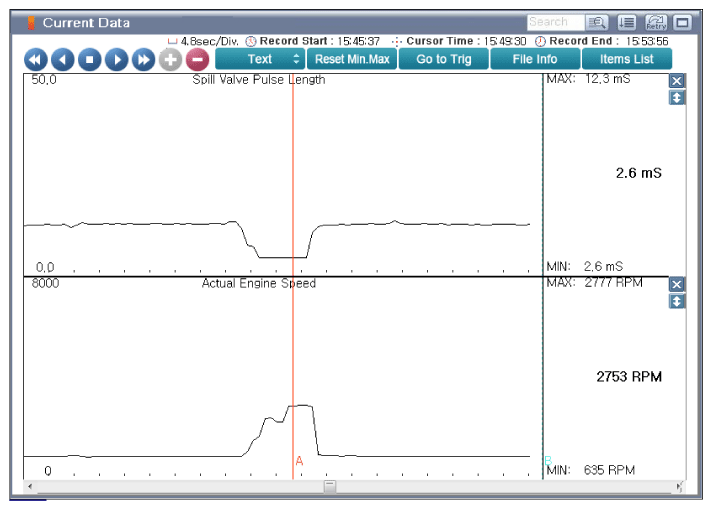Screen dimensions: 712x510
Task: Click the Spill Valve Pulse Length title
Action: tap(258, 80)
